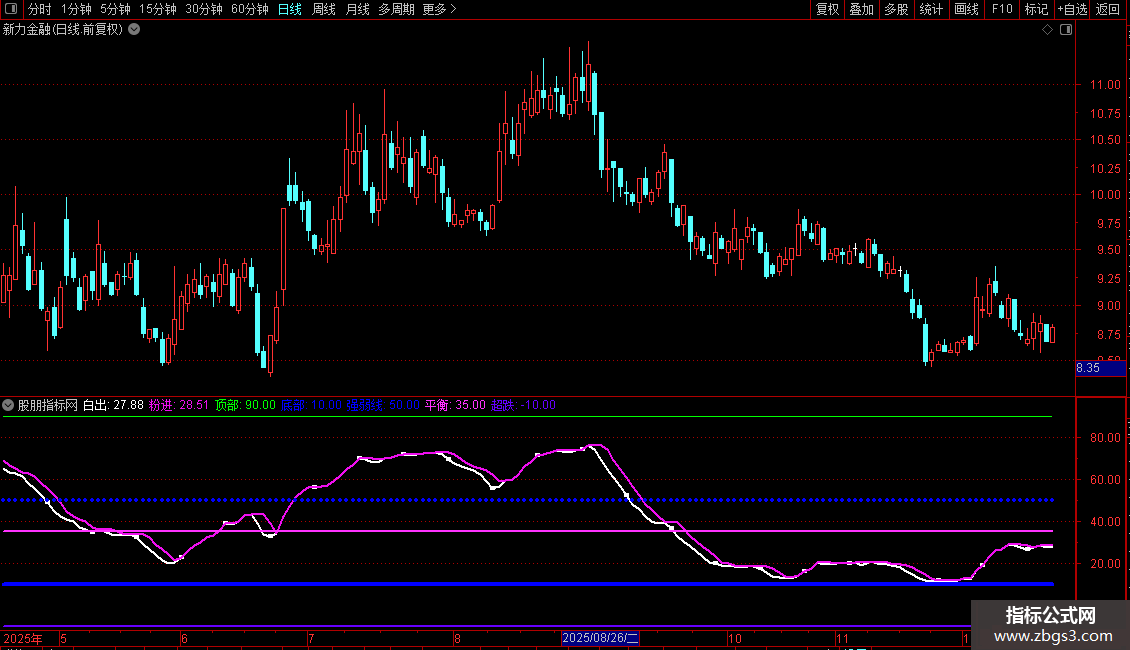Switch to 分时 intraday view

click(x=39, y=10)
